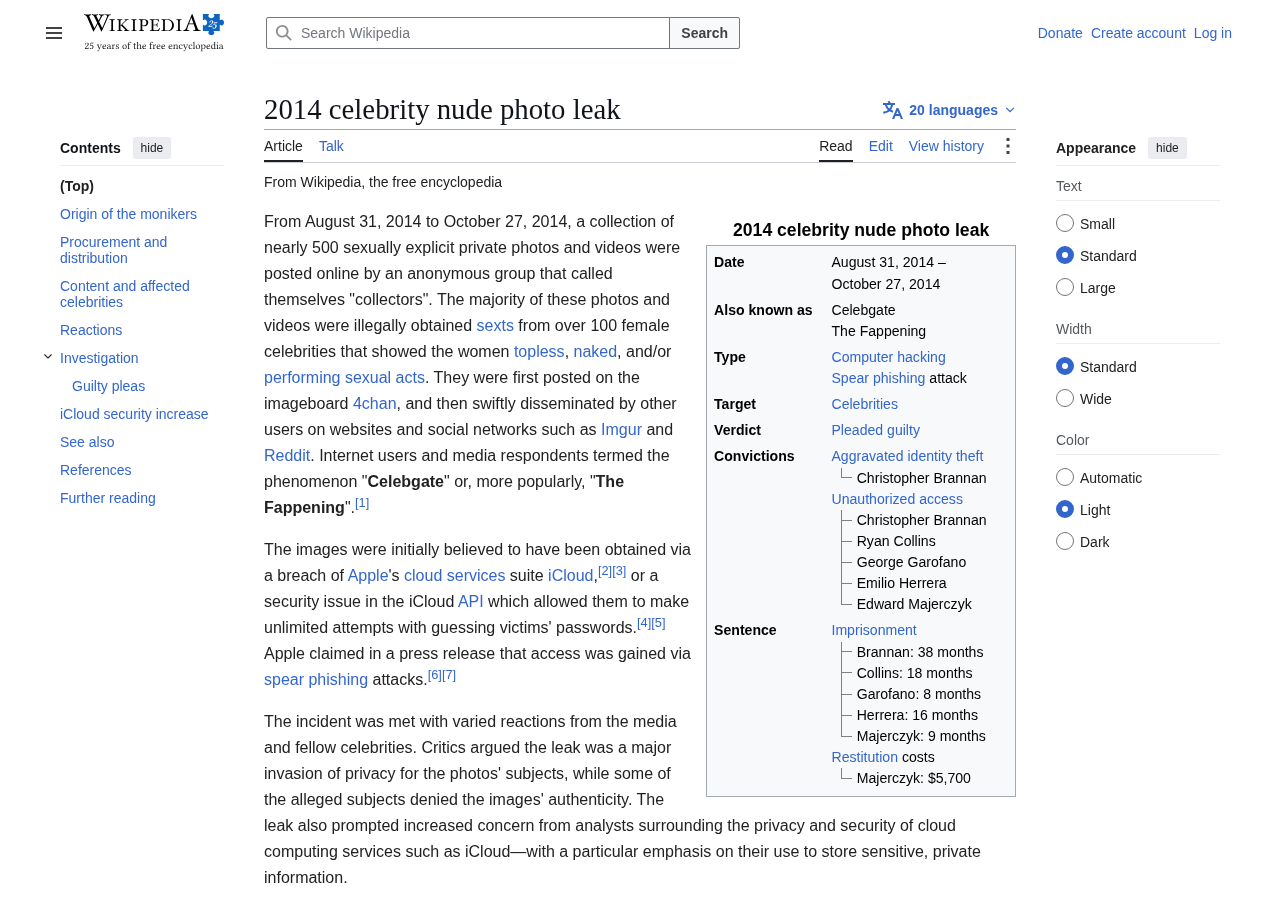Image resolution: width=1280 pixels, height=900 pixels.
Task: Open Unauthorized access link
Action: pos(897,499)
